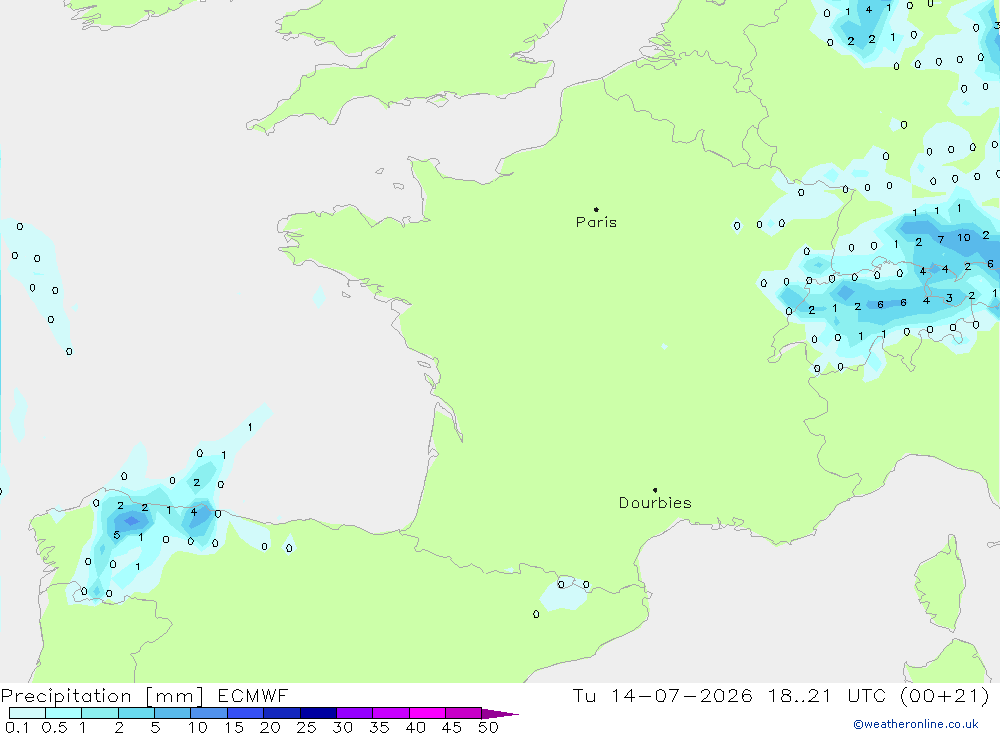This screenshot has height=733, width=1000.
Task: Click the Paris location dot marker
Action: (x=596, y=209)
